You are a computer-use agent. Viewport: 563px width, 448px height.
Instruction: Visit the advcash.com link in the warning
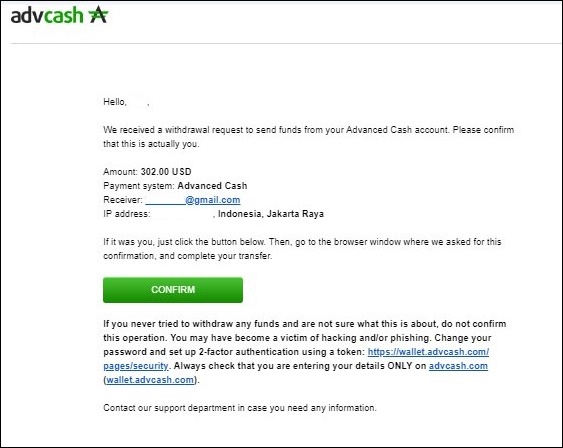[x=458, y=366]
